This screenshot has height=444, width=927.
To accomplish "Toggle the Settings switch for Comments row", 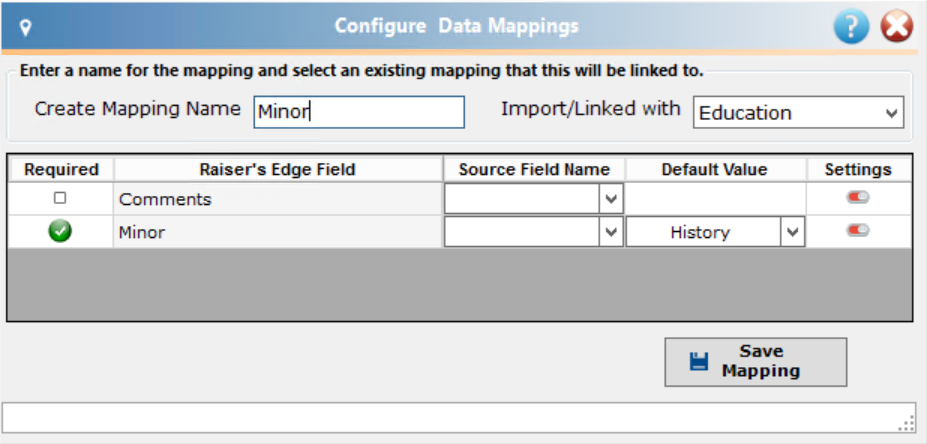I will [858, 197].
